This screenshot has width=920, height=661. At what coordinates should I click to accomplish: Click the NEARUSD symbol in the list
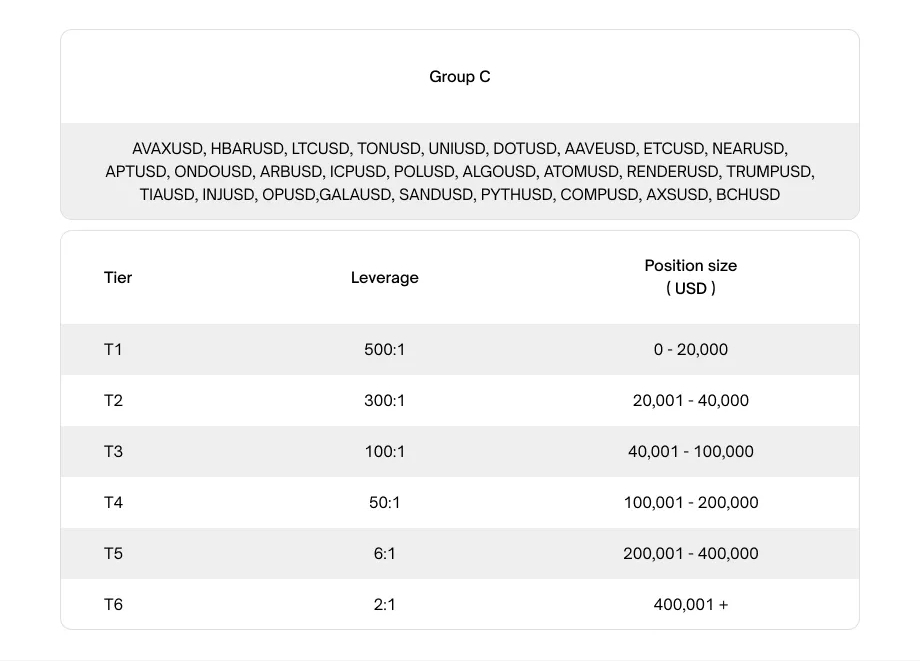[x=748, y=149]
